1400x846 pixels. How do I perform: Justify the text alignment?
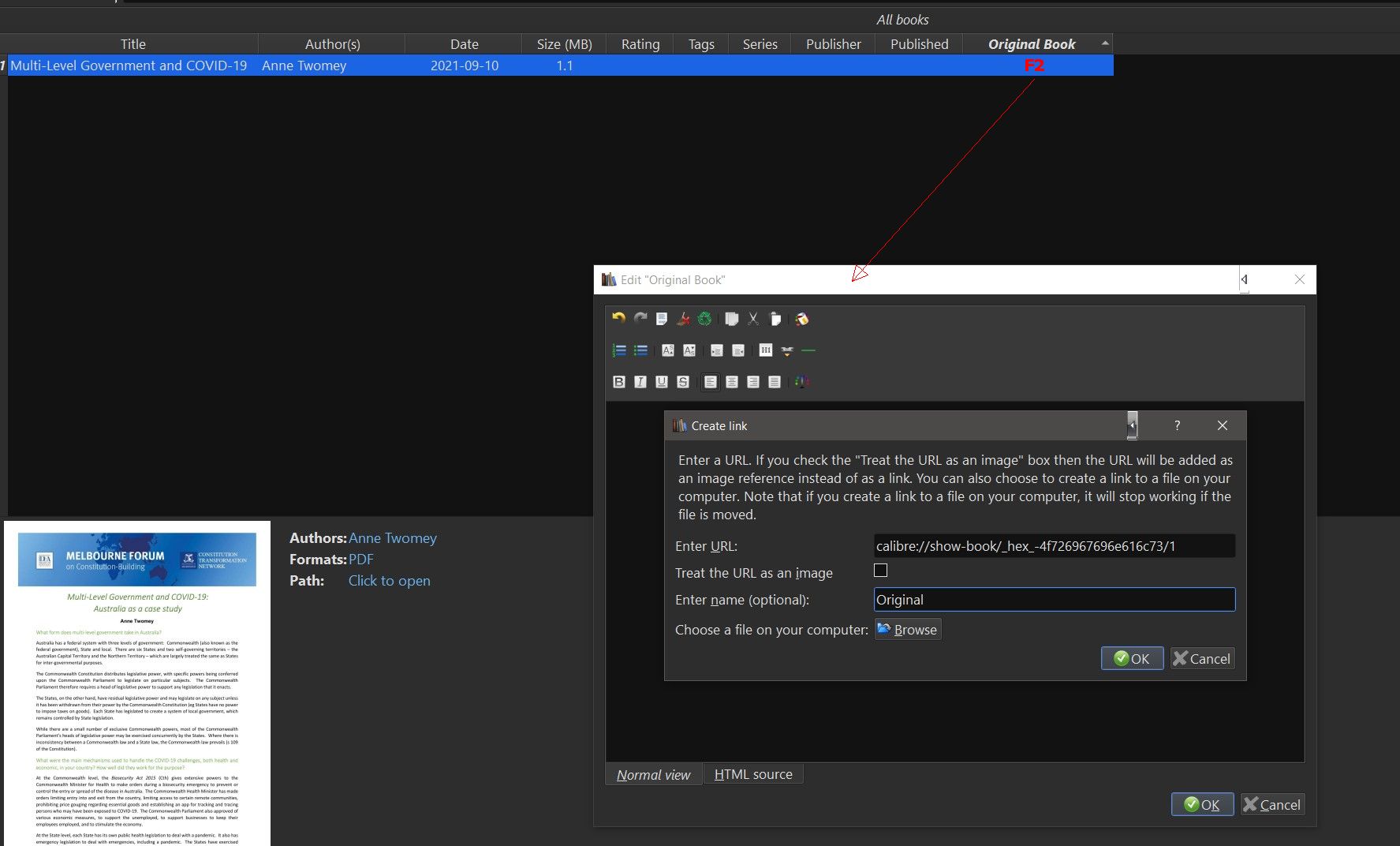pos(775,382)
